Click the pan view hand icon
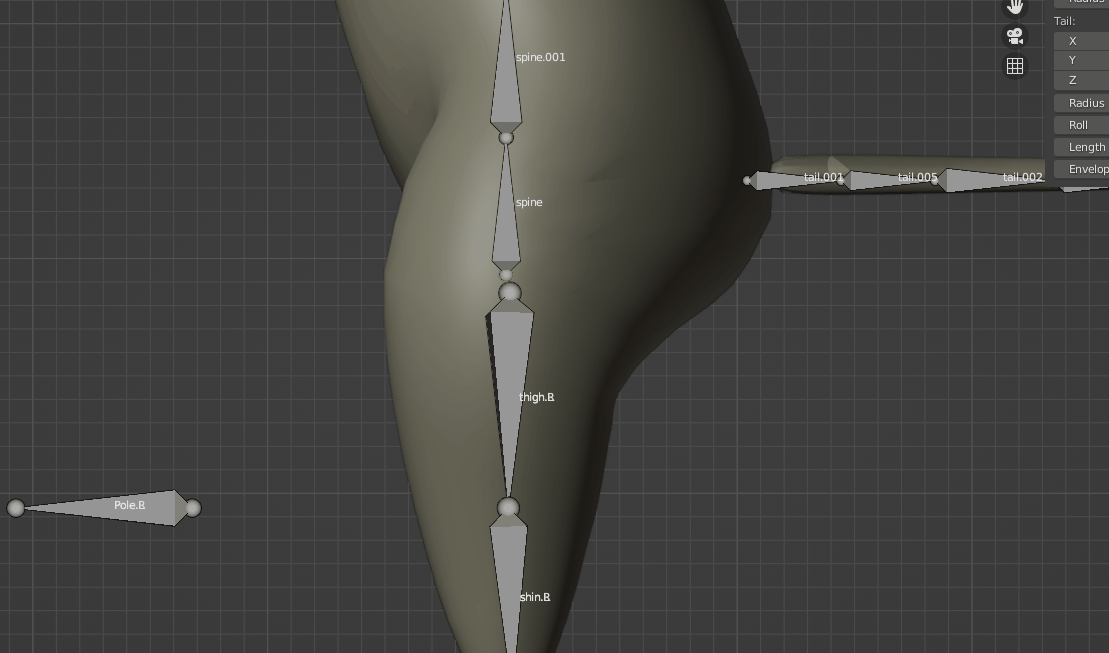The image size is (1109, 653). pyautogui.click(x=1015, y=6)
